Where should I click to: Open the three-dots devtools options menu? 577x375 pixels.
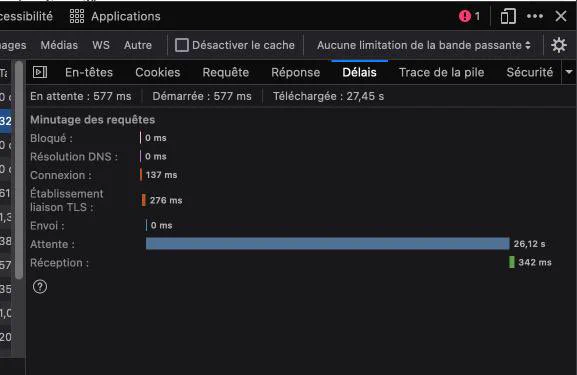[x=535, y=16]
